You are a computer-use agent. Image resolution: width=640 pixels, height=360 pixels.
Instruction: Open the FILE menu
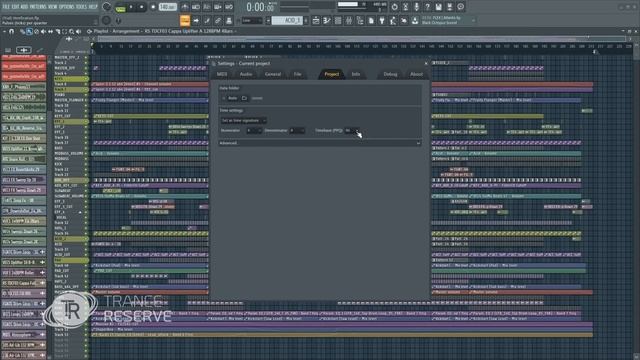point(6,7)
